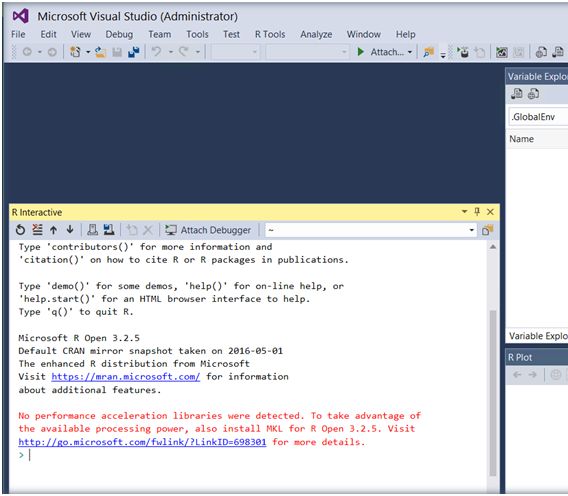This screenshot has height=496, width=568.
Task: Open the solution platforms combo box
Action: pos(307,53)
